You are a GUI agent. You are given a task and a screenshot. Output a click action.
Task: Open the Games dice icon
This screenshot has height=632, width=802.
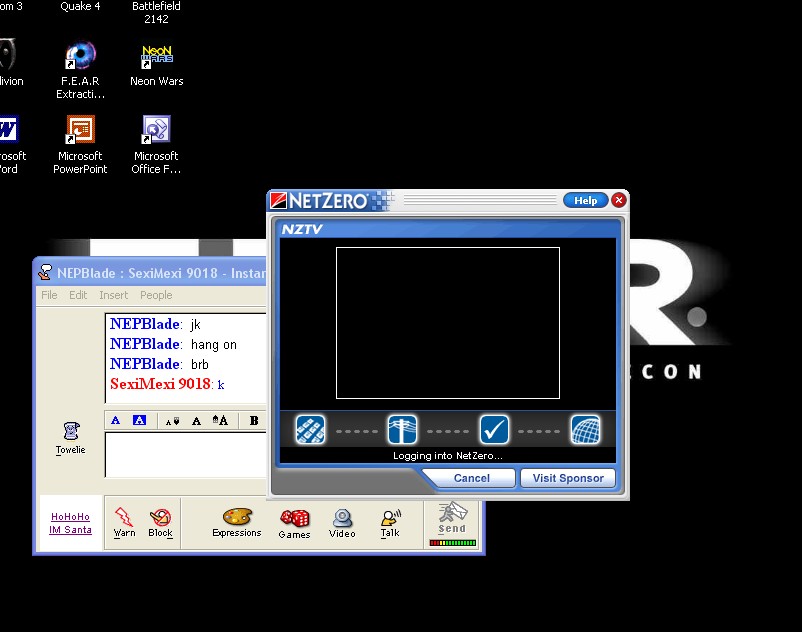294,524
